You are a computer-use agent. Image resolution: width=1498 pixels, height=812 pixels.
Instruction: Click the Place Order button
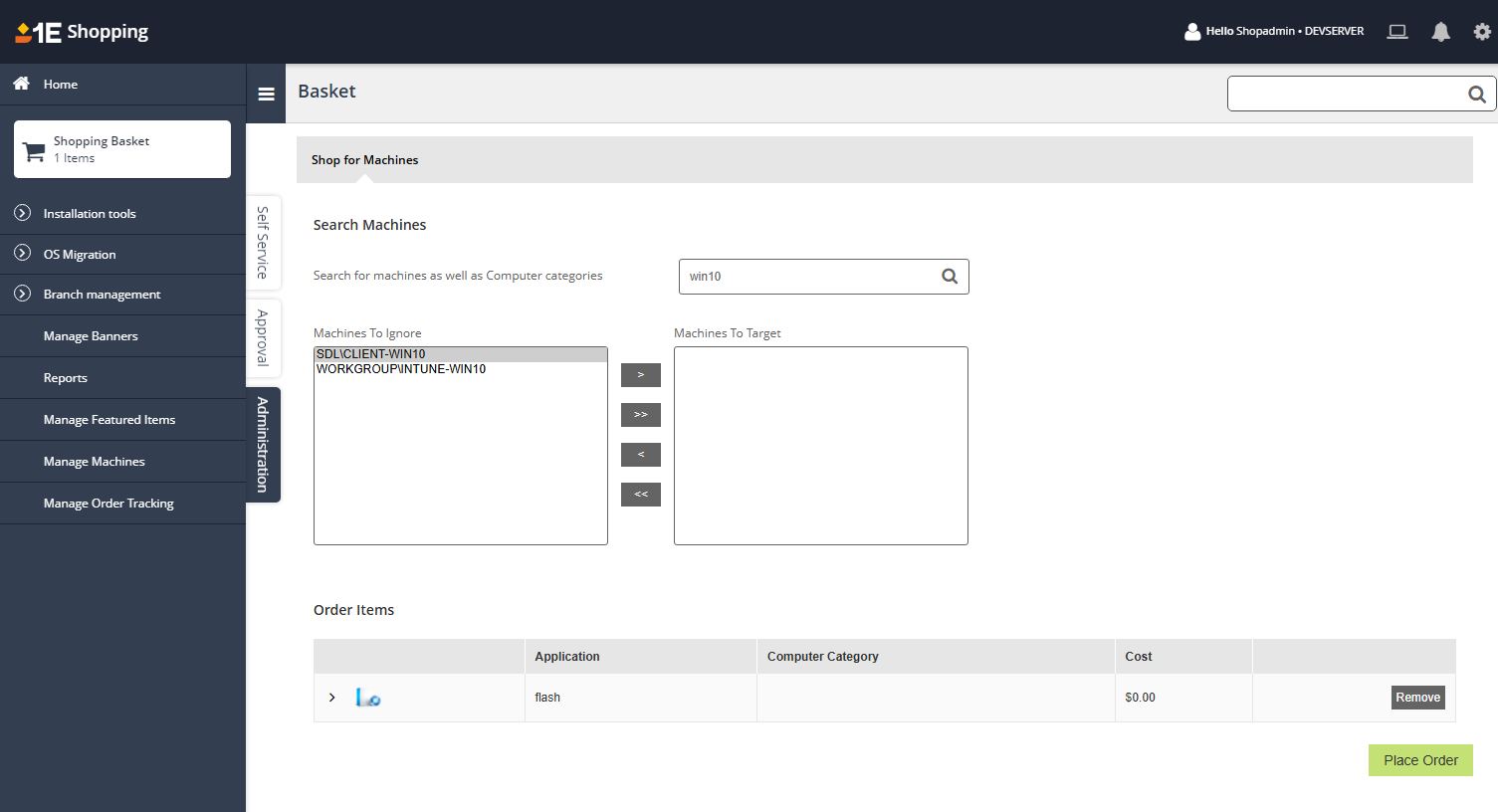coord(1420,760)
